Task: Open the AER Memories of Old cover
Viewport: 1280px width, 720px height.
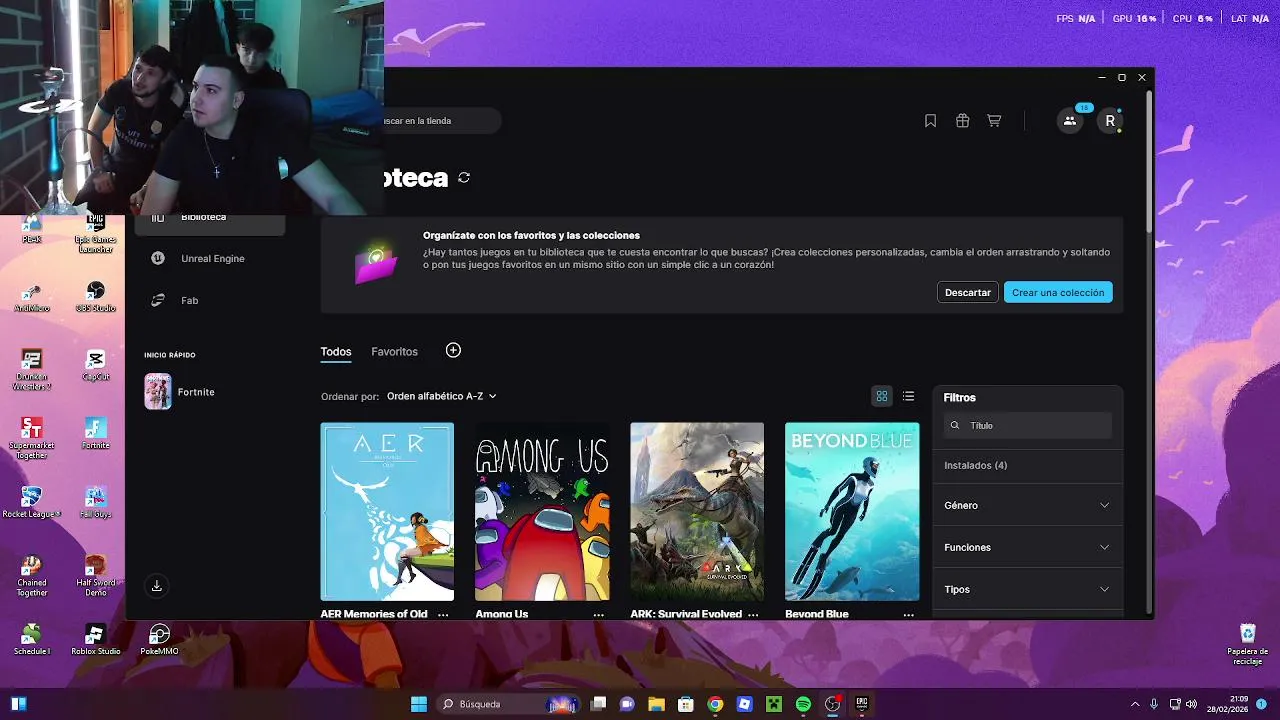Action: [x=387, y=511]
